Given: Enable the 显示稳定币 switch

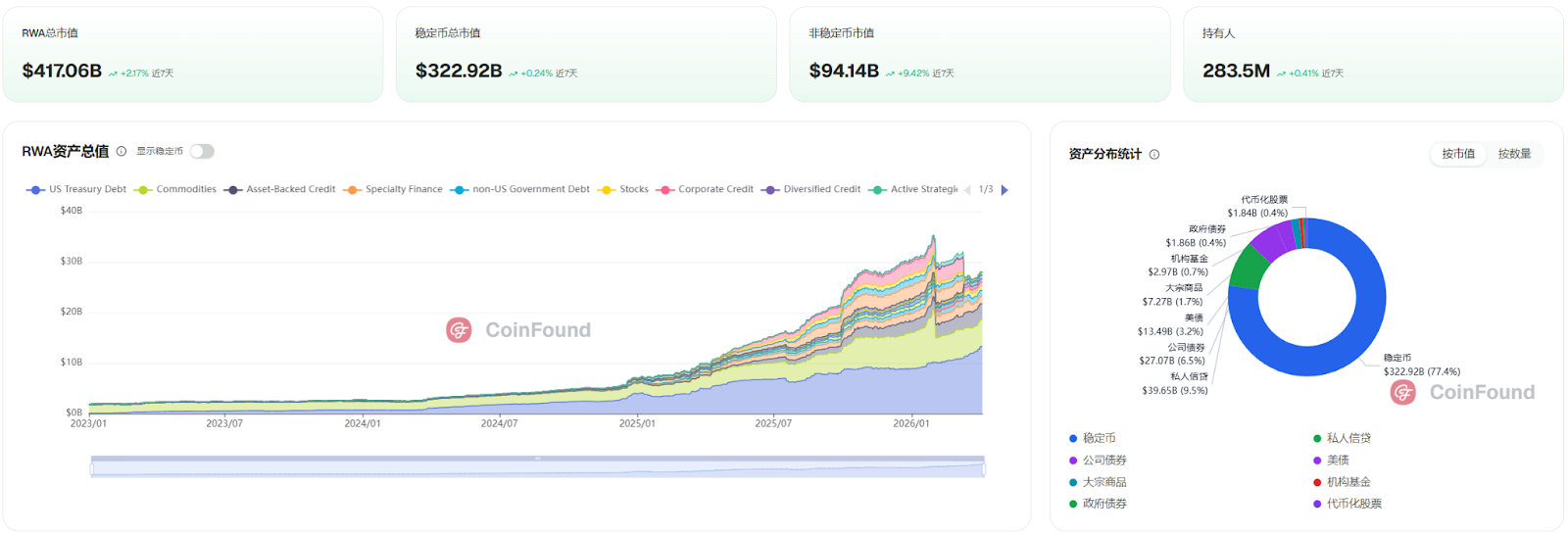Looking at the screenshot, I should [x=202, y=151].
